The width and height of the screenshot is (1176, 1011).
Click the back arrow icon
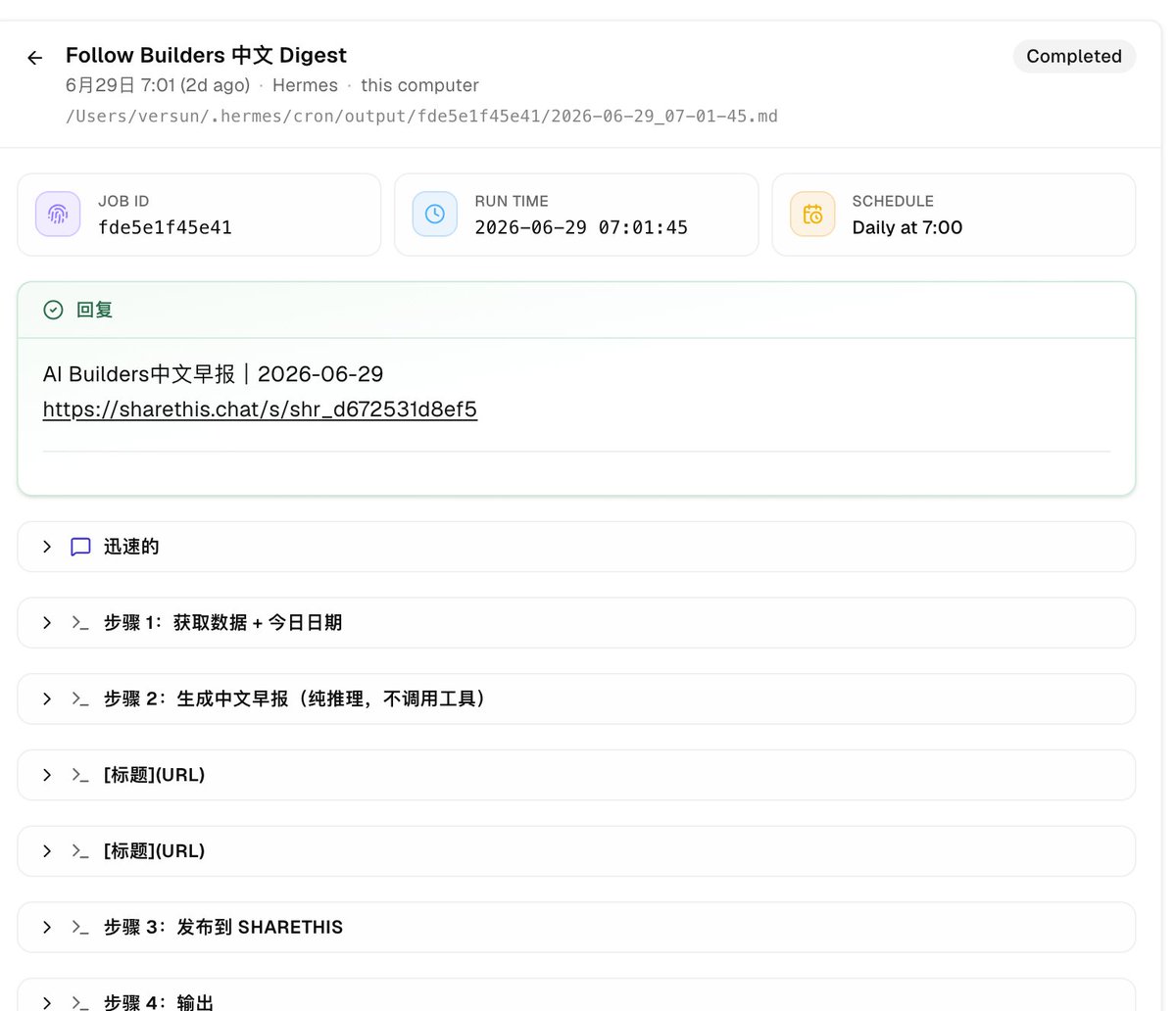click(x=35, y=58)
